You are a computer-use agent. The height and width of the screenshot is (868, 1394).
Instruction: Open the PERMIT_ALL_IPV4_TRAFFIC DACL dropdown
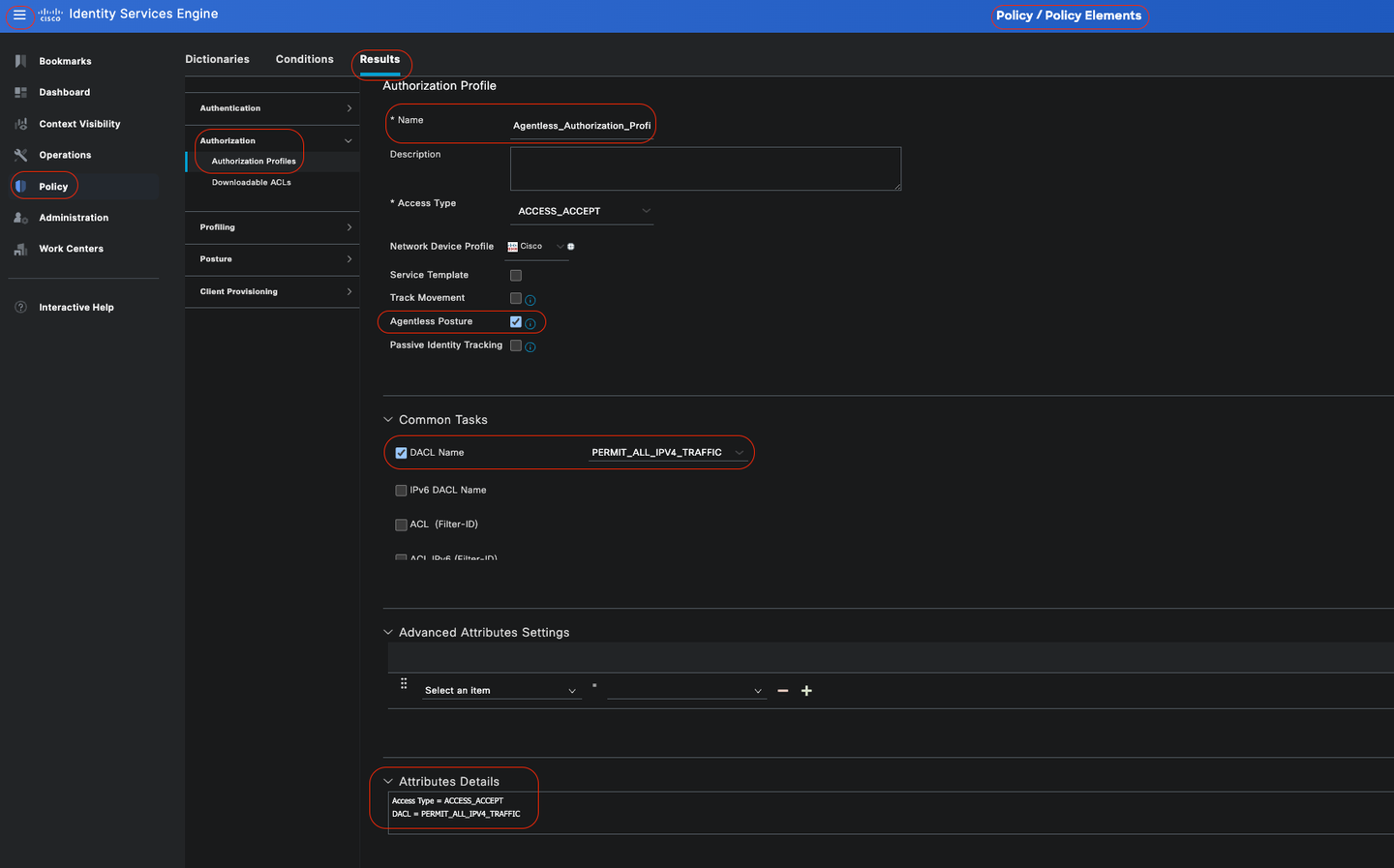(x=668, y=452)
